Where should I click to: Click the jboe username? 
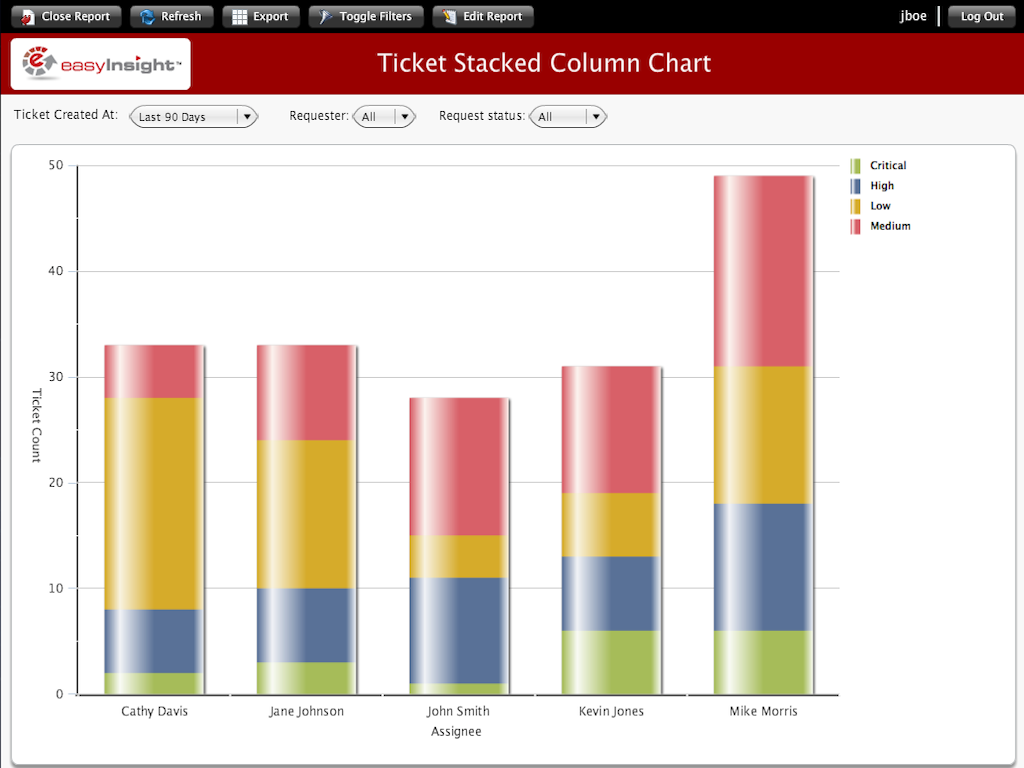tap(914, 17)
